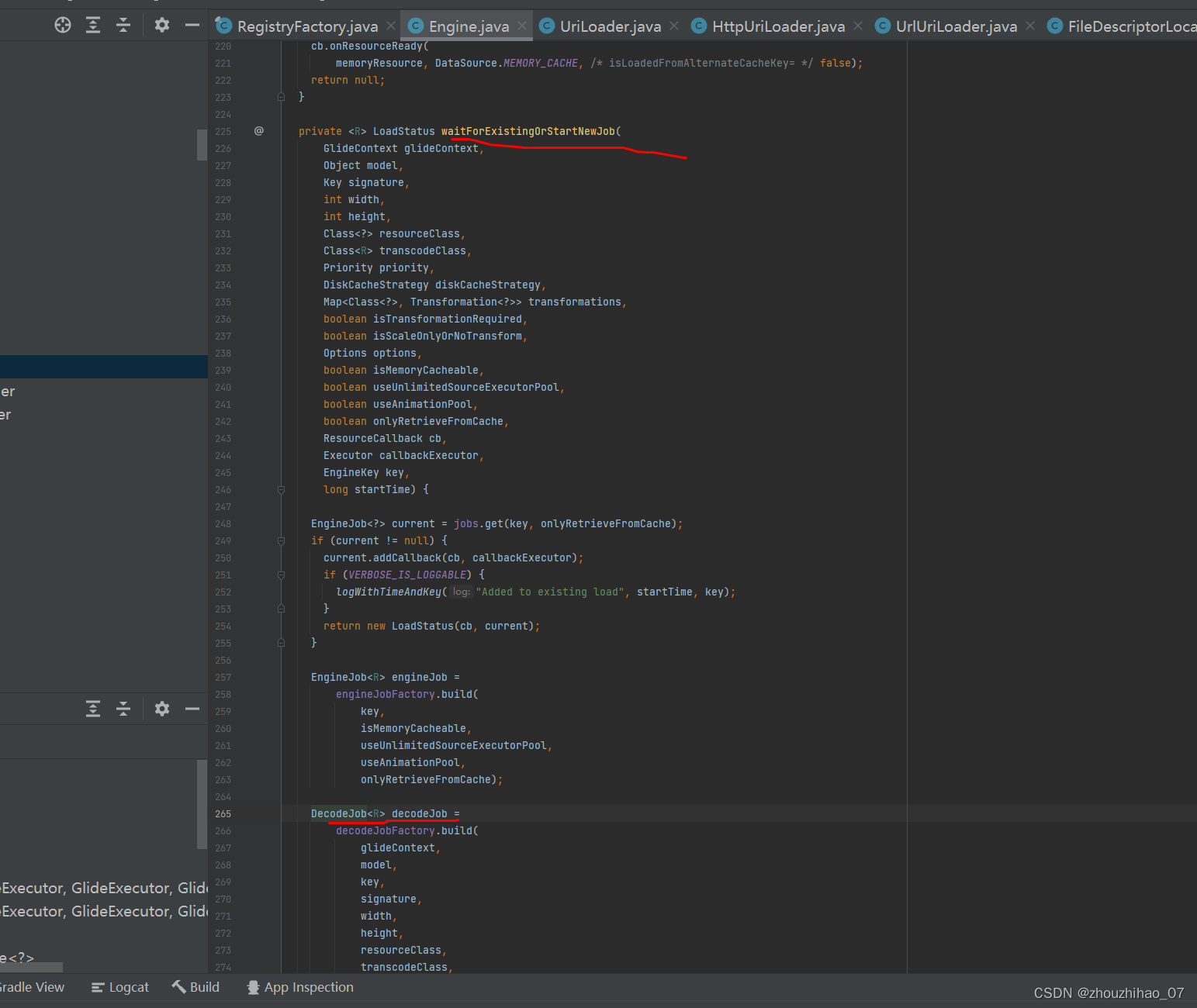Toggle the fold end marker at line 255
1197x1008 pixels.
point(281,643)
